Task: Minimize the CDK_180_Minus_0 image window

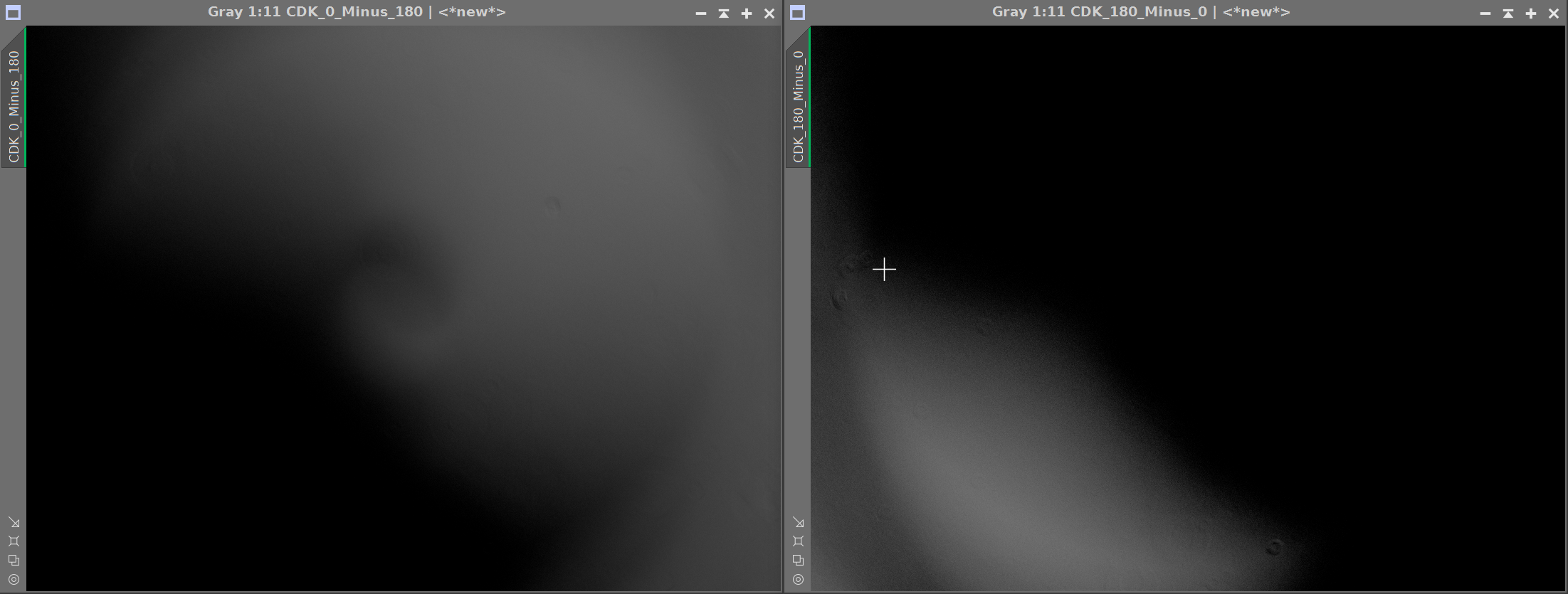Action: coord(1485,14)
